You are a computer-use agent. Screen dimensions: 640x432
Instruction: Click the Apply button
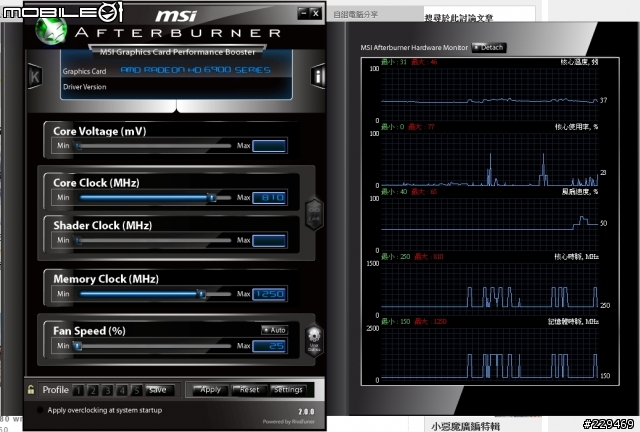coord(209,390)
